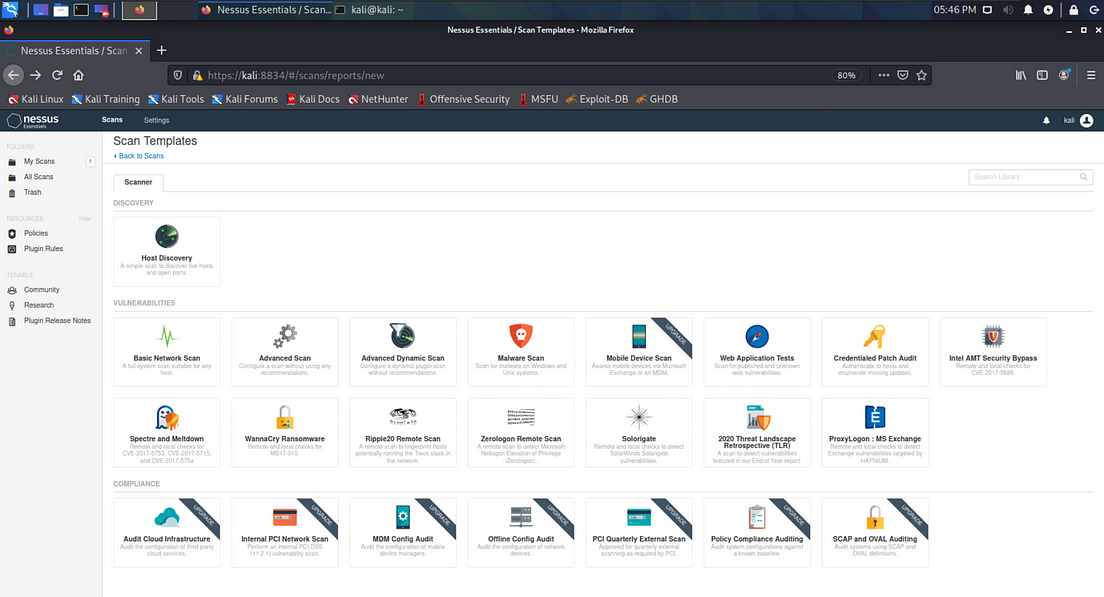
Task: Save page to Pocket icon
Action: click(903, 75)
